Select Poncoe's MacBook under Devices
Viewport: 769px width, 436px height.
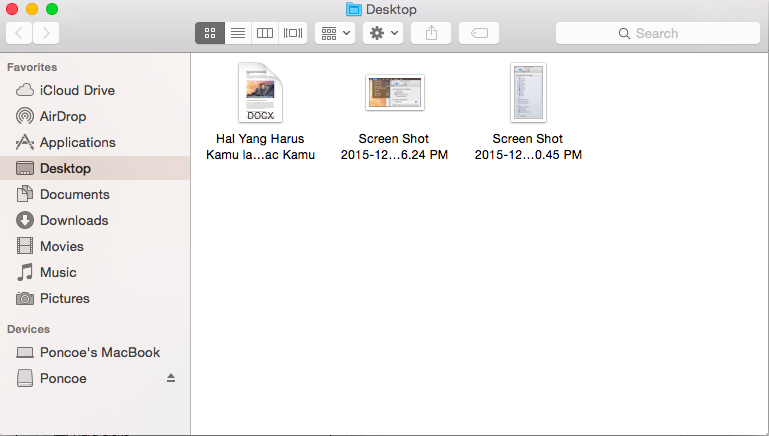coord(99,352)
